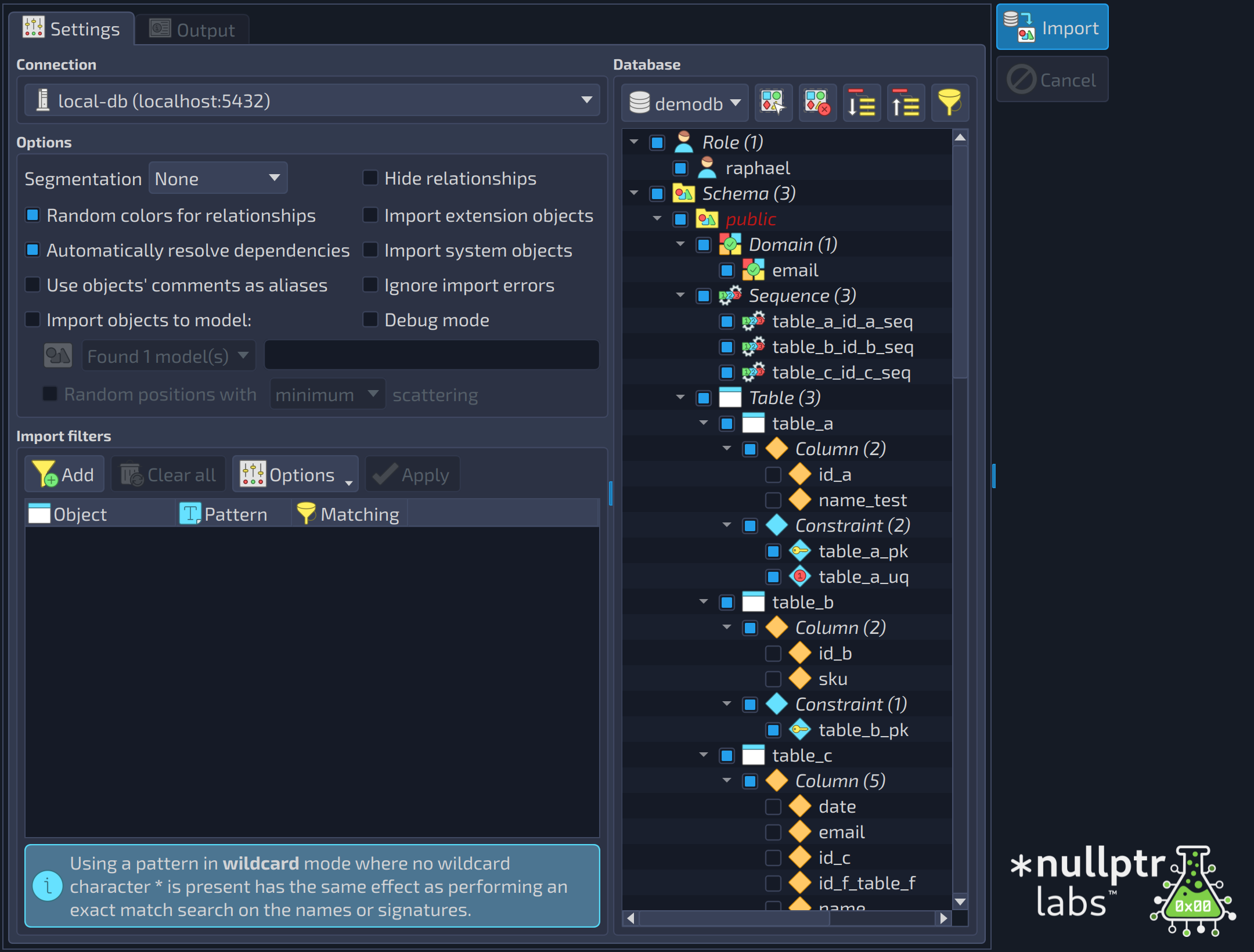Click the tree horizontal scrollbar
1254x952 pixels.
coord(734,918)
